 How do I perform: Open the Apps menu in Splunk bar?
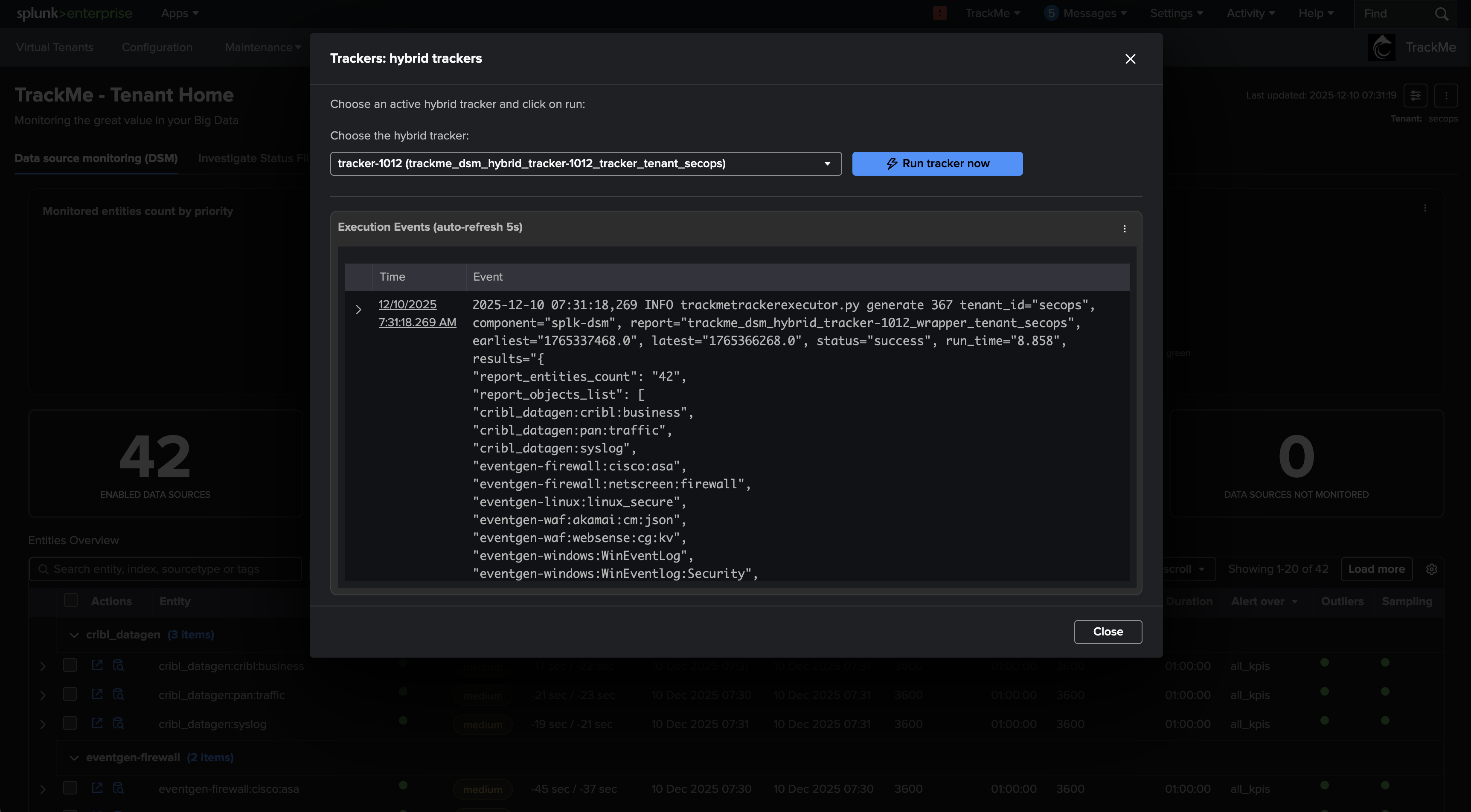(x=179, y=13)
